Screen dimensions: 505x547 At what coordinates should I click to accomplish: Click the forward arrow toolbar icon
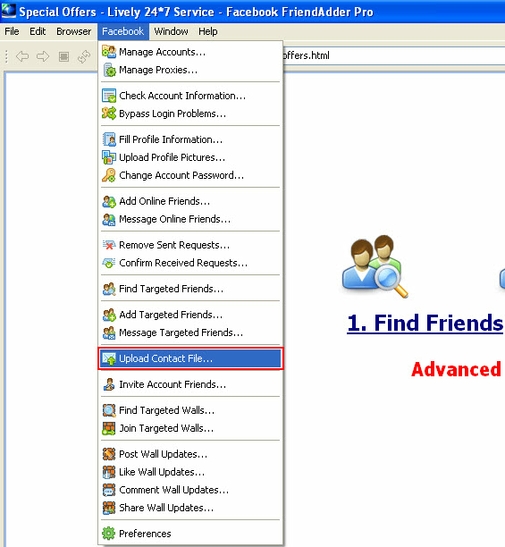pos(43,56)
